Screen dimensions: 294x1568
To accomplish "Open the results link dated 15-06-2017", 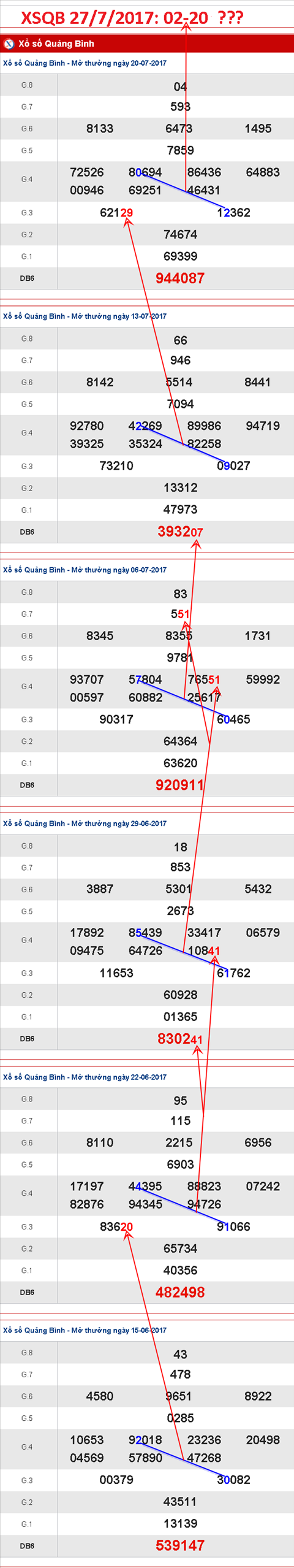I will coord(85,1330).
